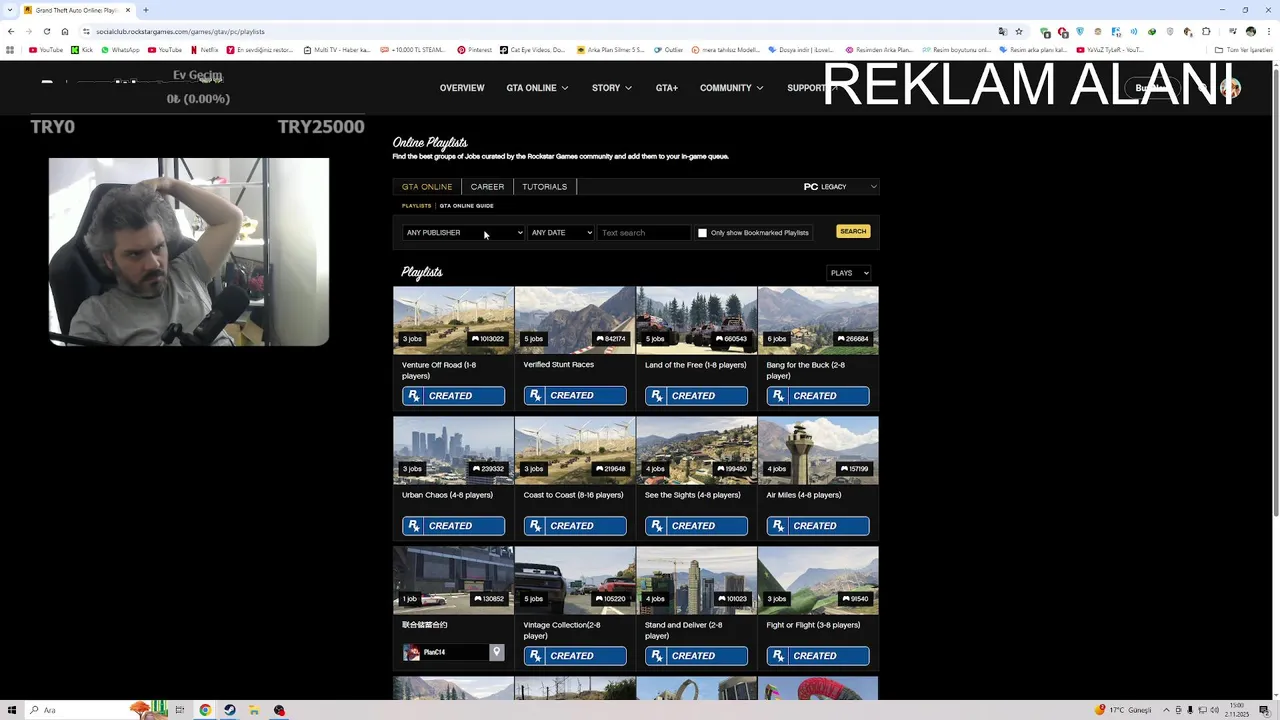The height and width of the screenshot is (720, 1280).
Task: Open the browser home page icon
Action: pos(65,31)
